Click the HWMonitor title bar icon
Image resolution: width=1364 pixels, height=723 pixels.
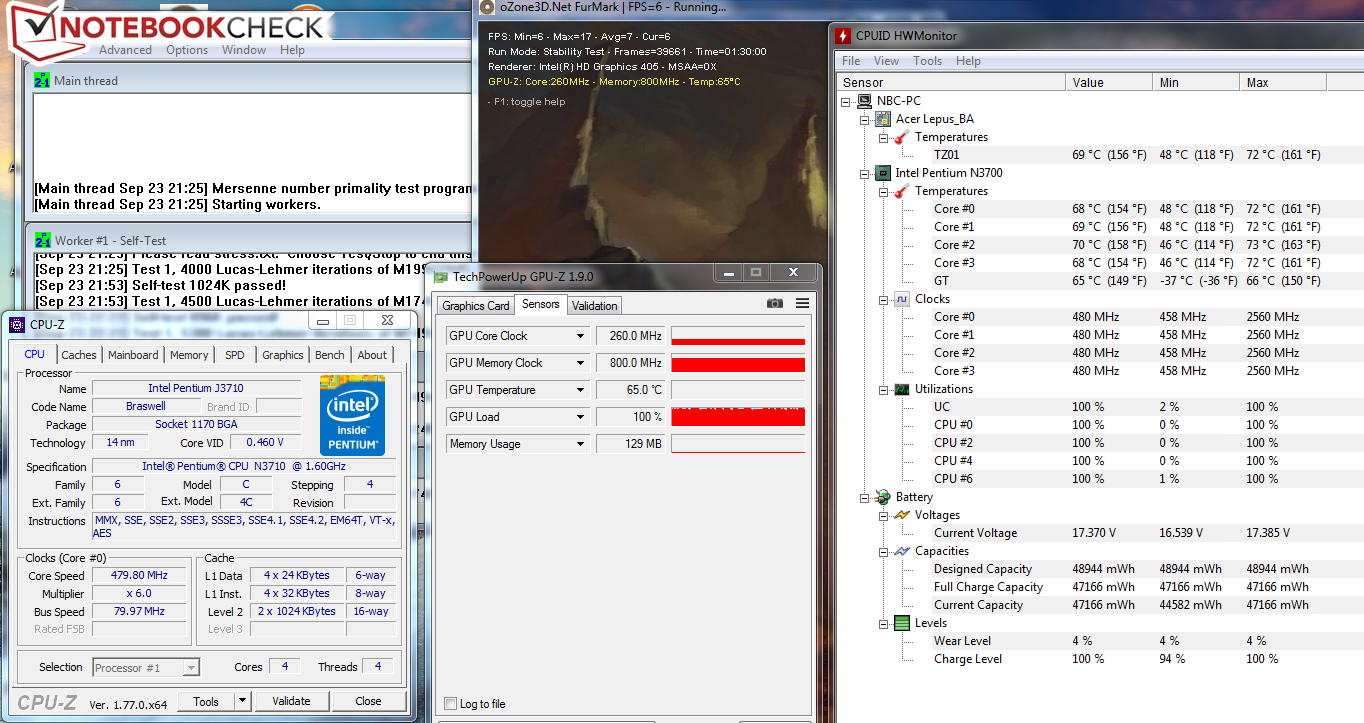click(843, 36)
